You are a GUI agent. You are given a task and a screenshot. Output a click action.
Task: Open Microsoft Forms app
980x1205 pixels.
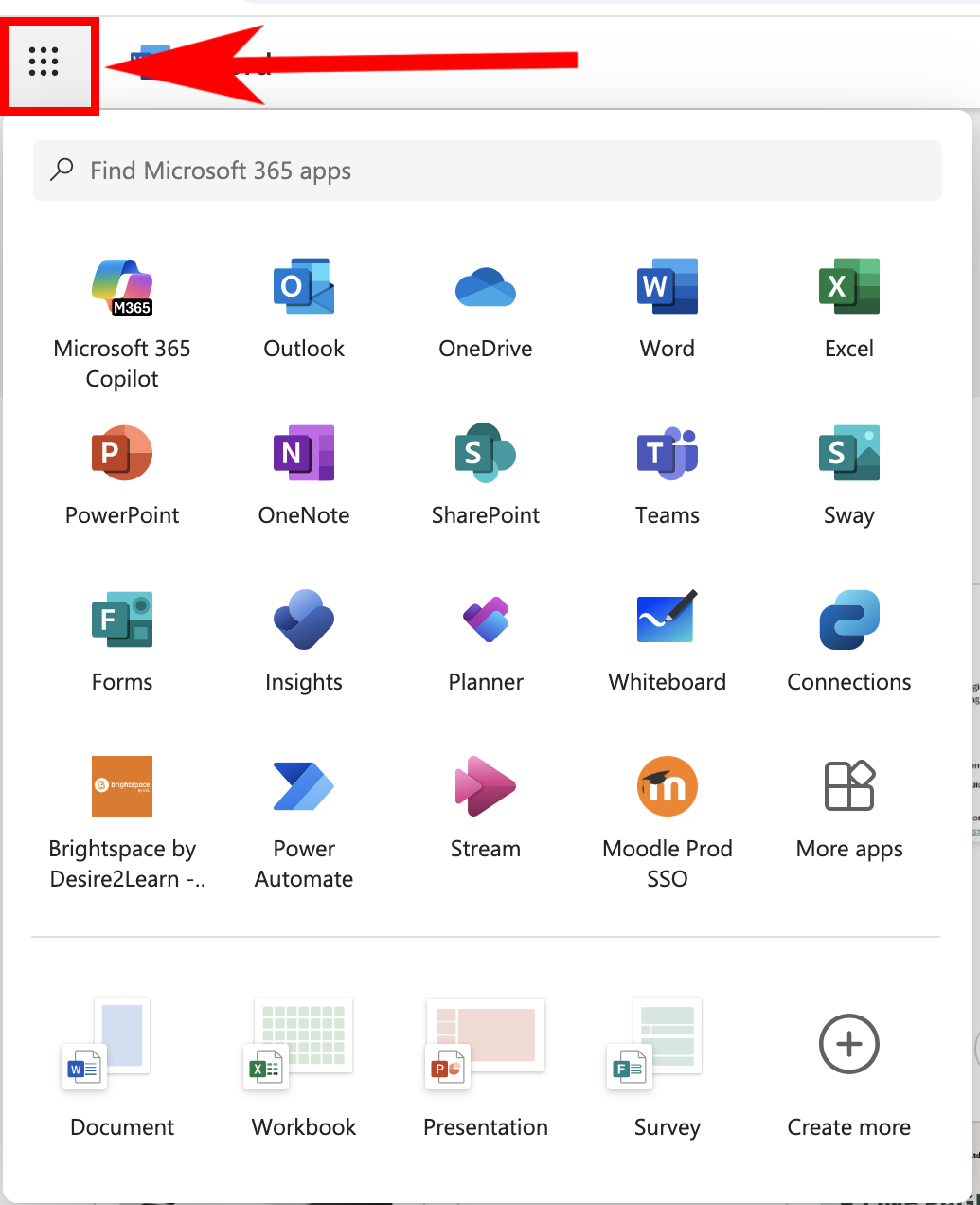coord(122,642)
